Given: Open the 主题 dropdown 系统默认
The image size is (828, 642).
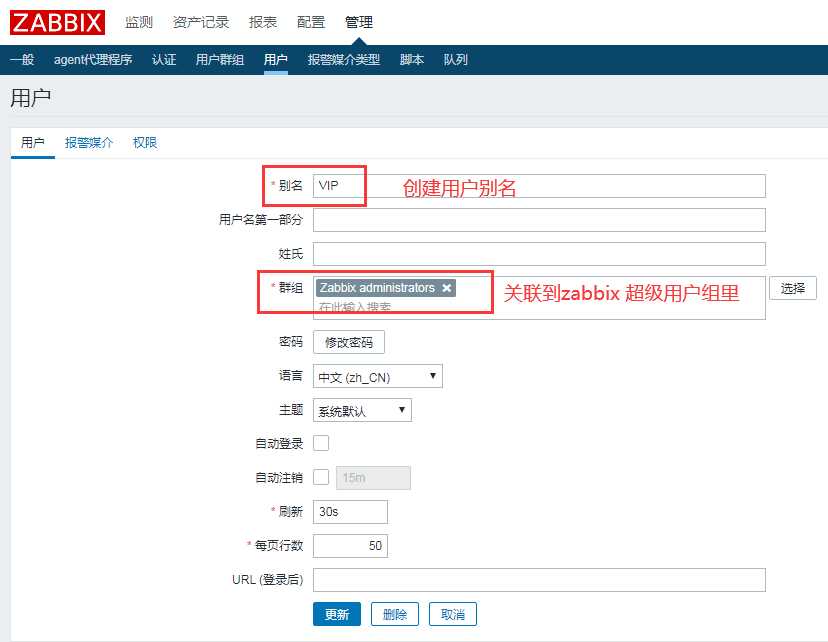Looking at the screenshot, I should click(362, 410).
